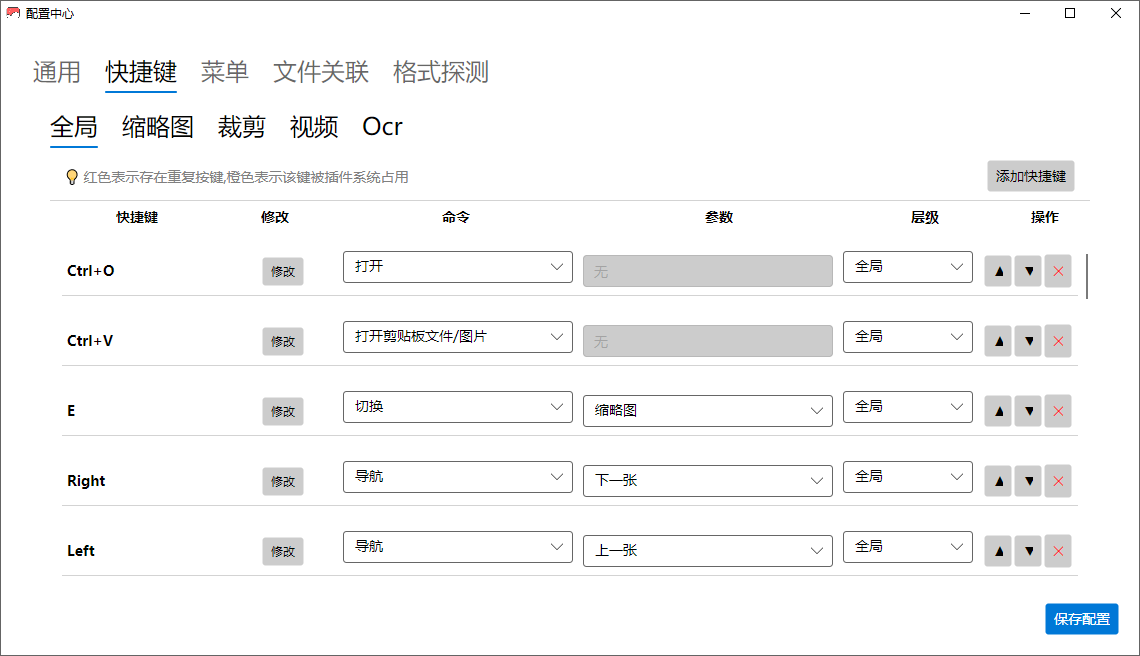Click the Ctrl+V shortcut label
This screenshot has width=1140, height=656.
[90, 341]
